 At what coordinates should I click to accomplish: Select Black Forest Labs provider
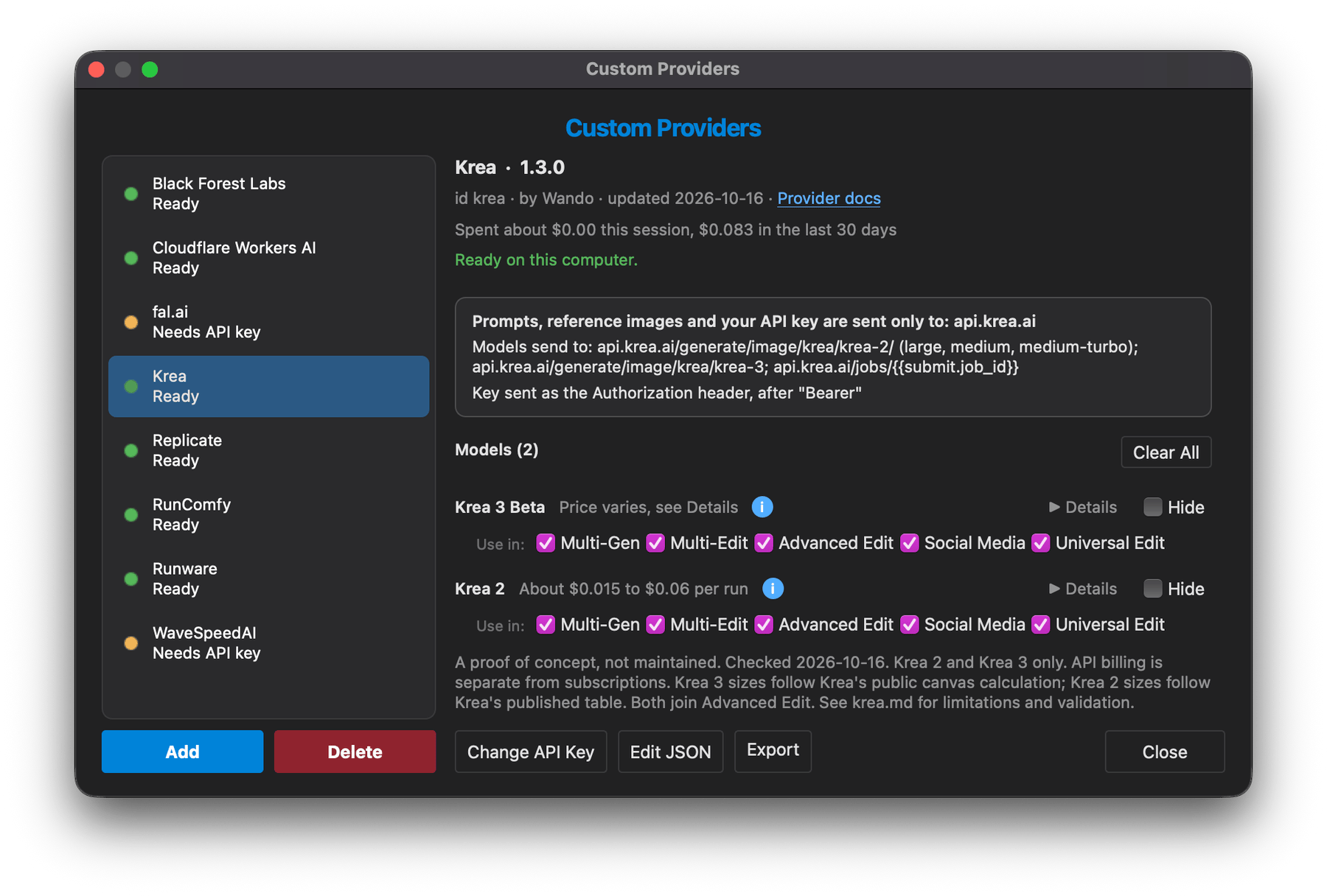(268, 194)
